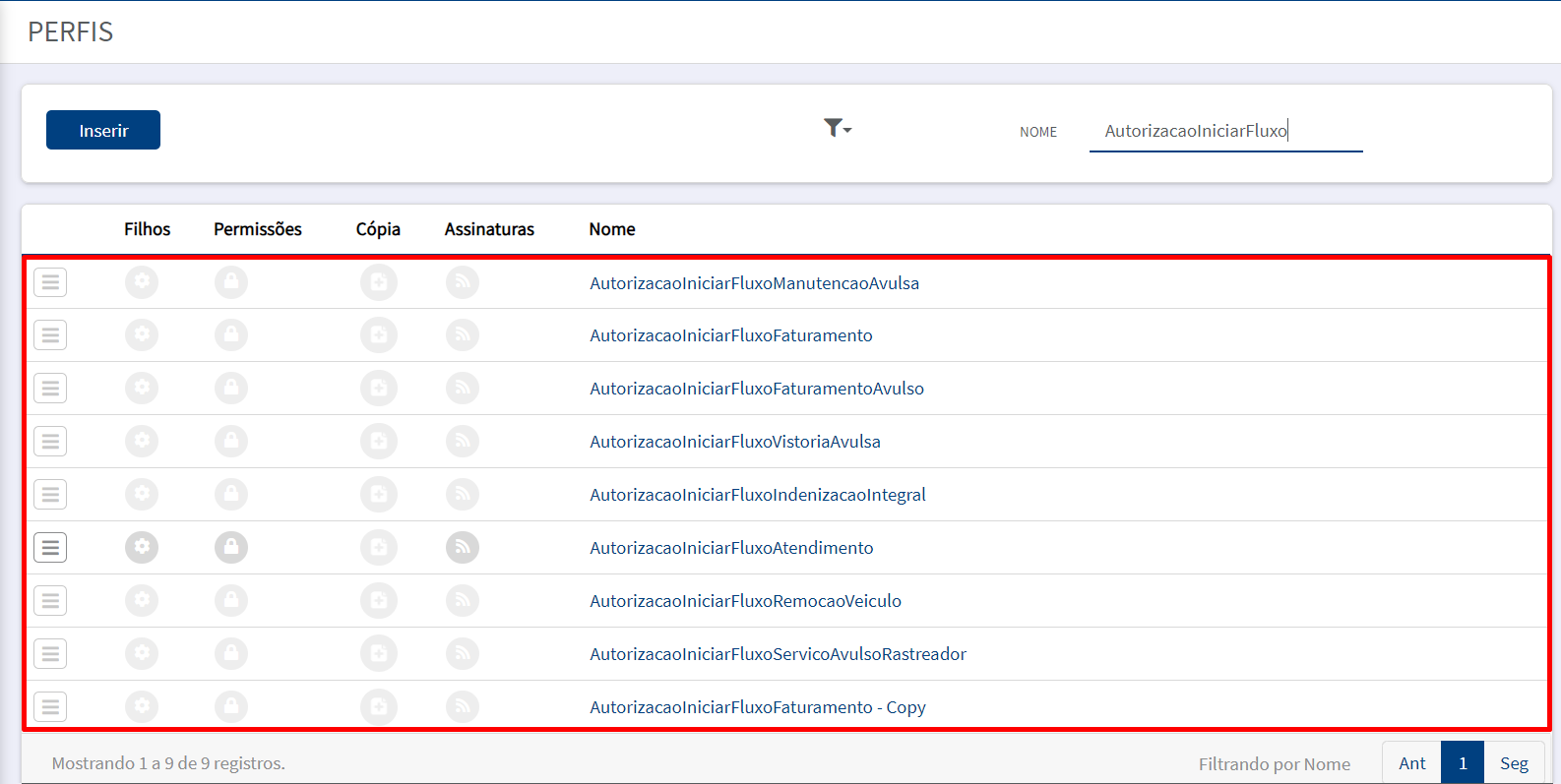Go to next page with Seg
The height and width of the screenshot is (784, 1561).
[1514, 763]
